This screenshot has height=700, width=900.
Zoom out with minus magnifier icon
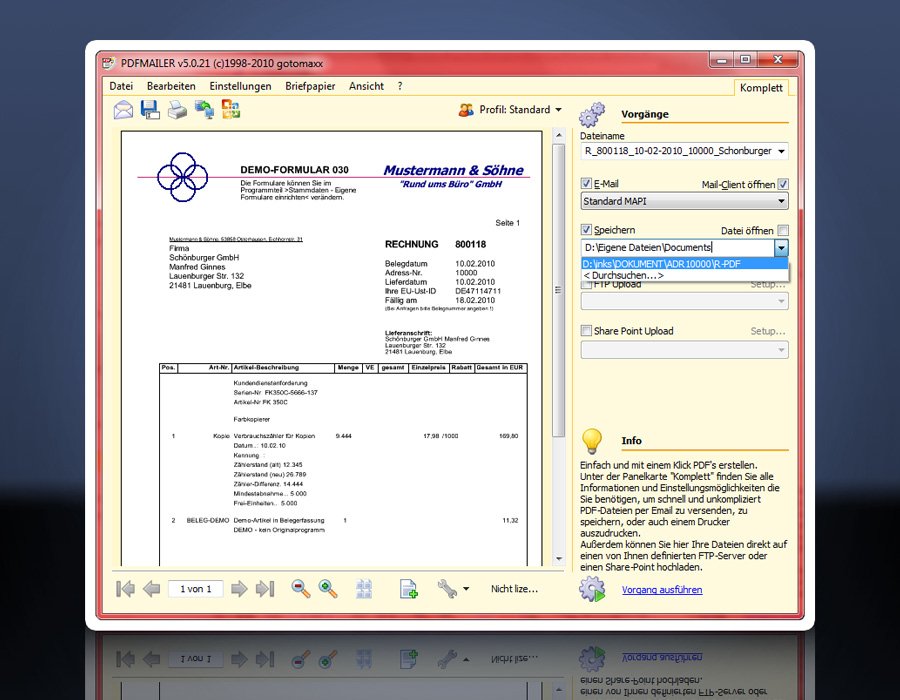pyautogui.click(x=301, y=589)
